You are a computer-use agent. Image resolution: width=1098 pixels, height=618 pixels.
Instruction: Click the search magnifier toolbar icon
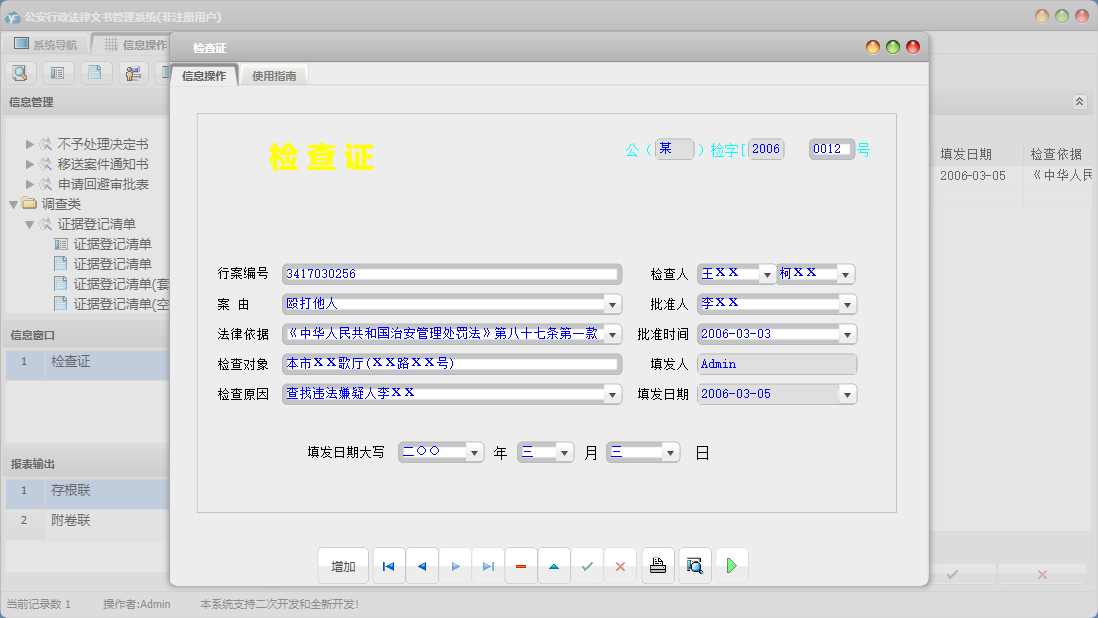(x=20, y=72)
